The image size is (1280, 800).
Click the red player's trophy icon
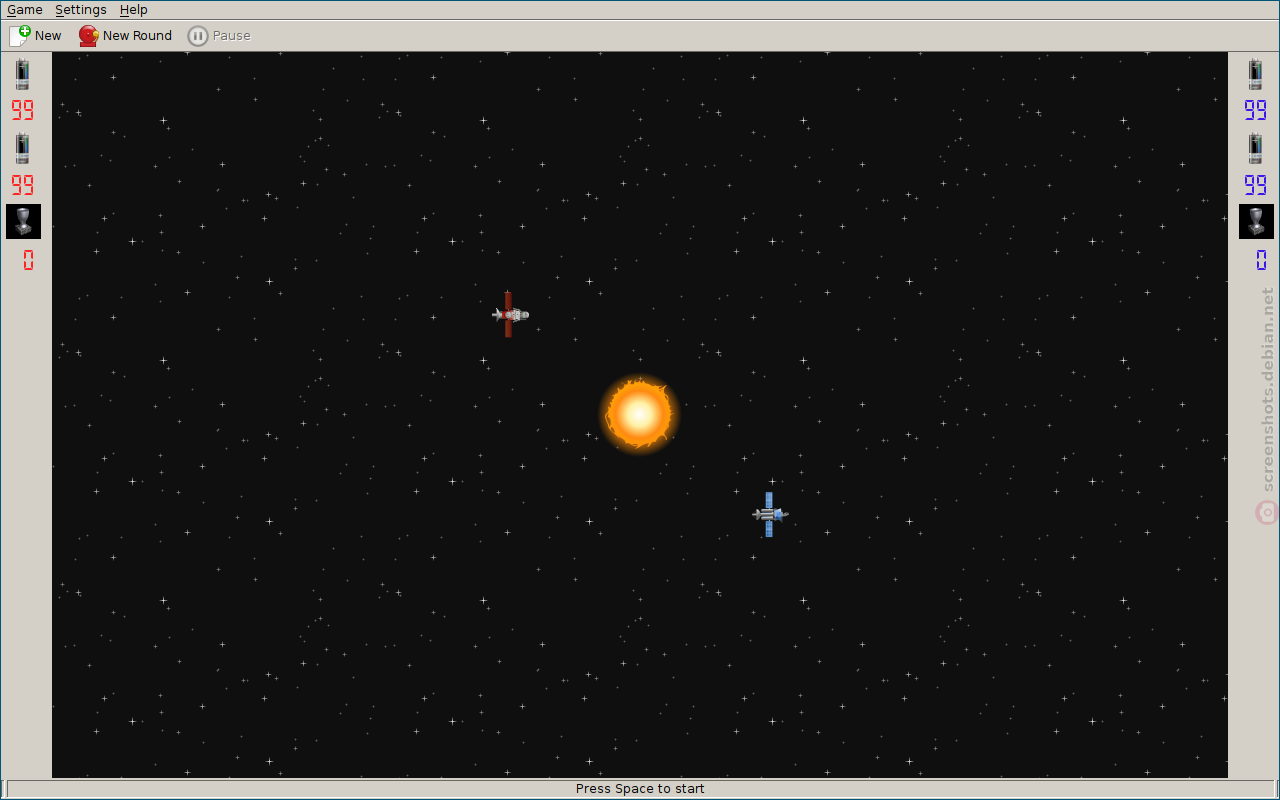tap(23, 221)
